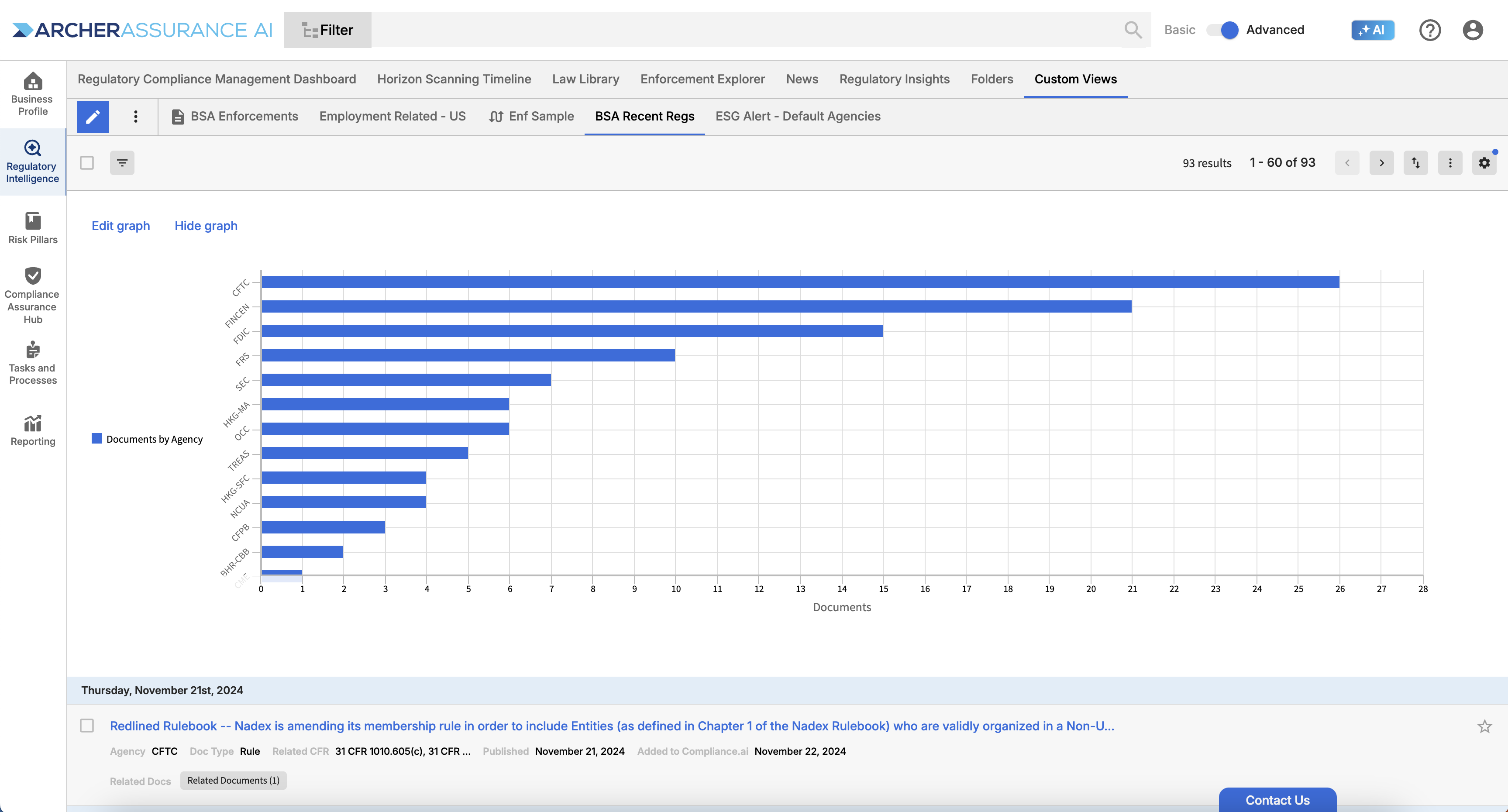Open Risk Pillars in sidebar

(33, 228)
